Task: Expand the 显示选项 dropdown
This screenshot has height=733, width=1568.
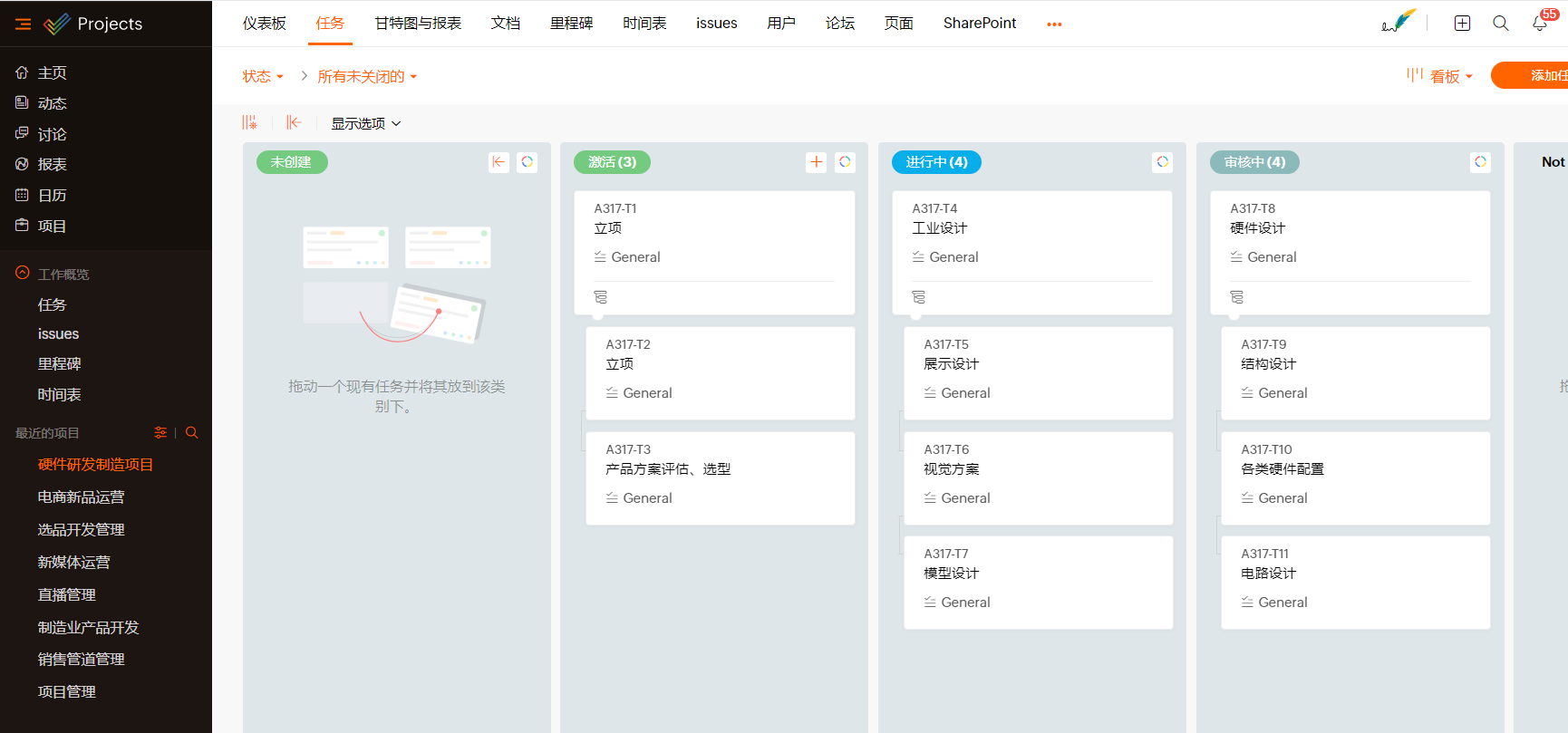Action: pyautogui.click(x=365, y=123)
